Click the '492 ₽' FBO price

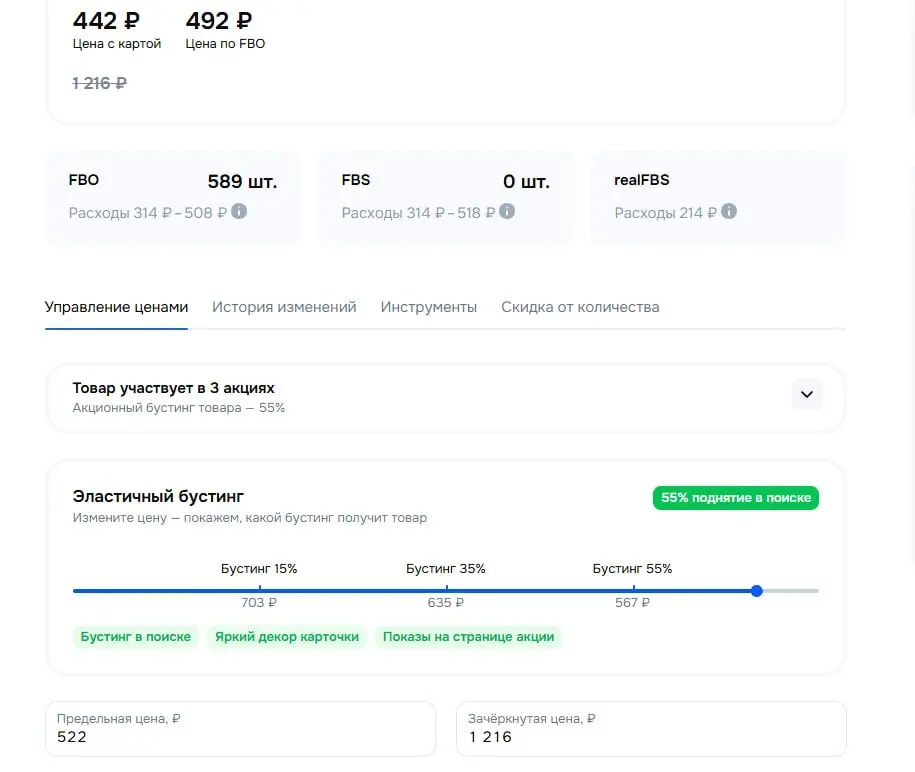(219, 21)
